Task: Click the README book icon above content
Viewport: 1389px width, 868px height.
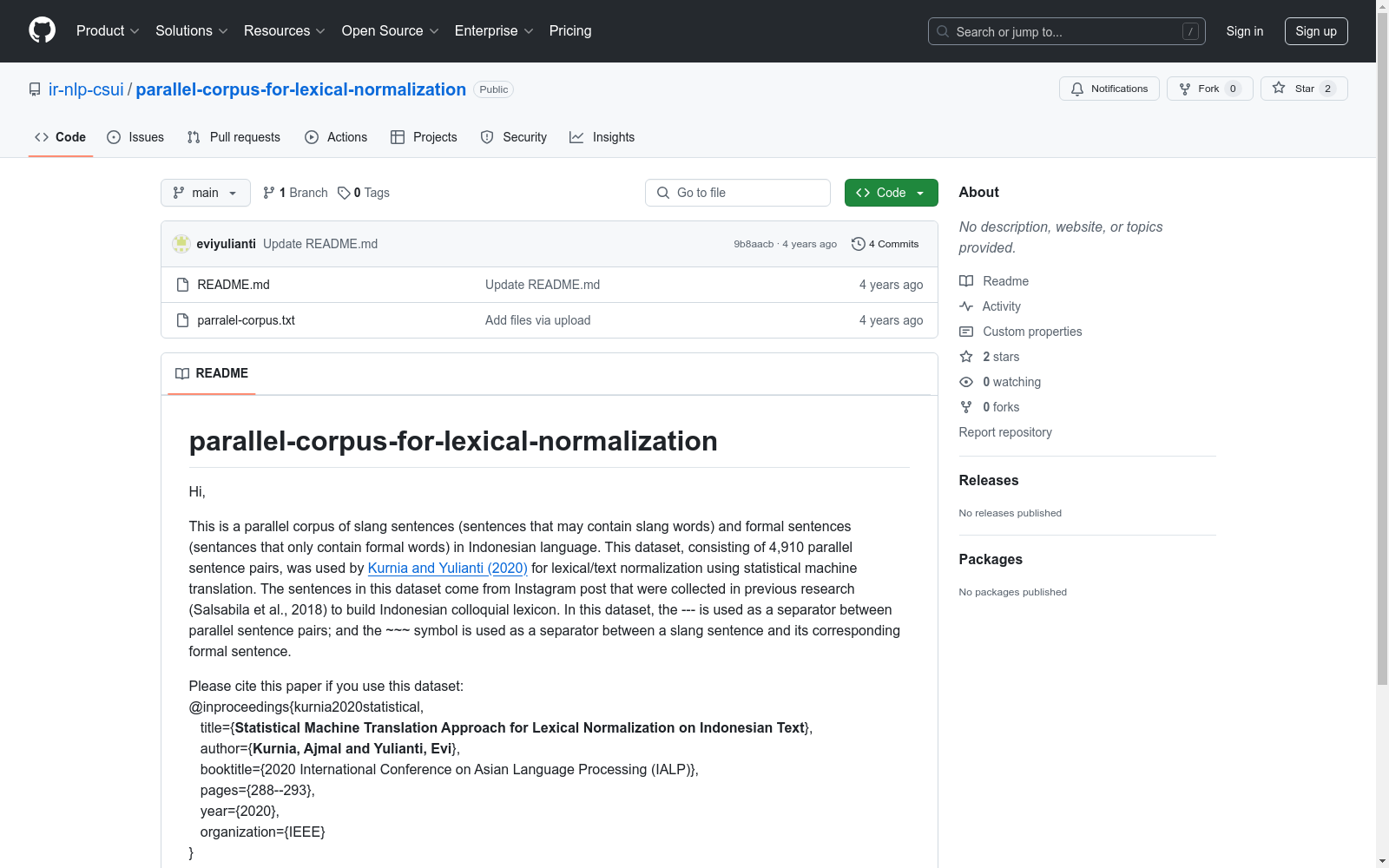Action: coord(182,373)
